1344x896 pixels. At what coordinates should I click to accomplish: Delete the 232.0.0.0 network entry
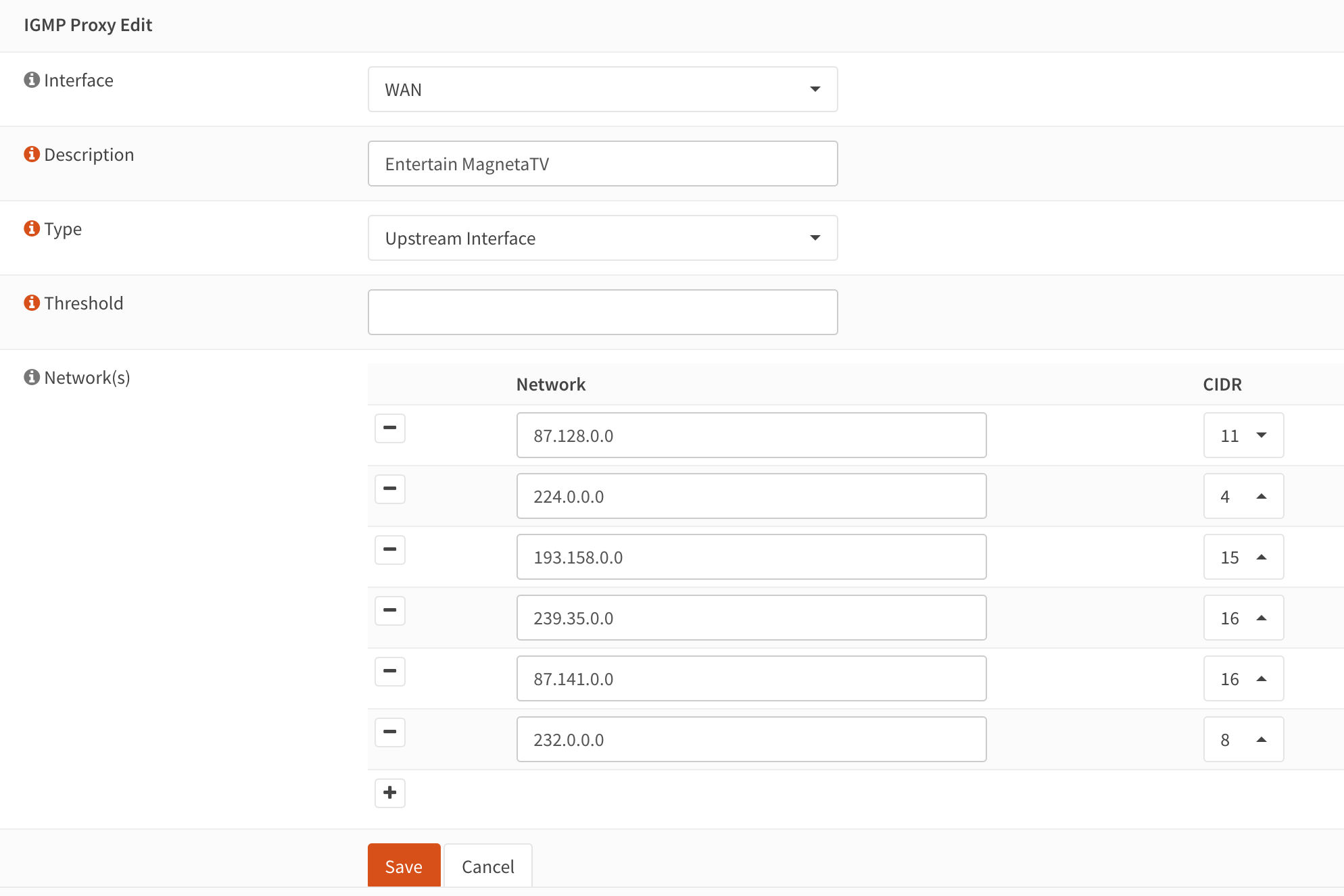(390, 732)
